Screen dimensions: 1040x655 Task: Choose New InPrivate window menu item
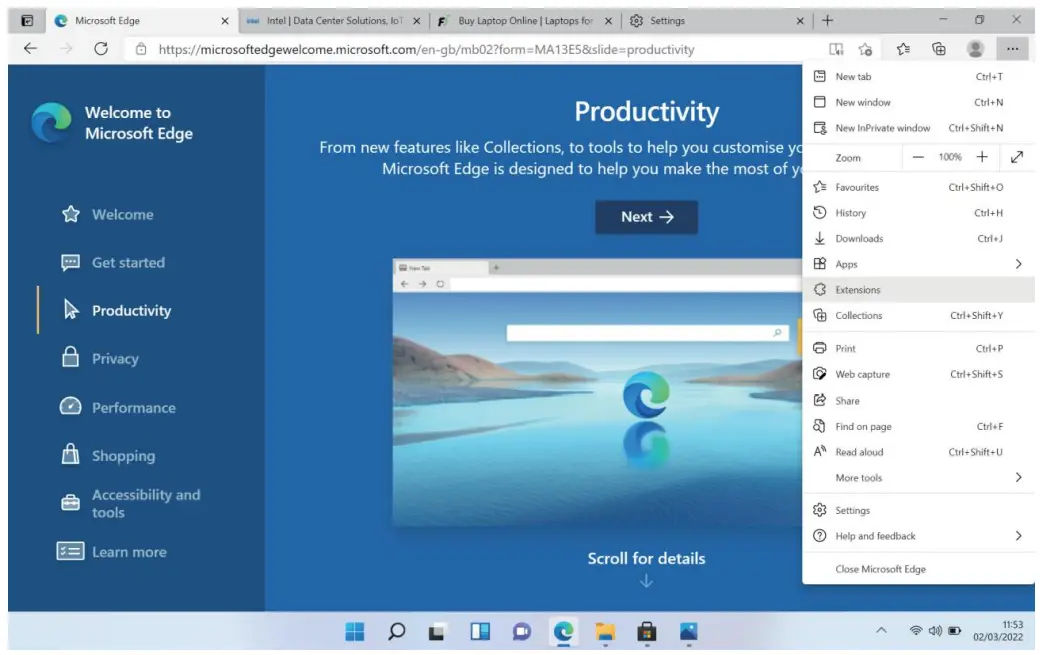point(882,128)
